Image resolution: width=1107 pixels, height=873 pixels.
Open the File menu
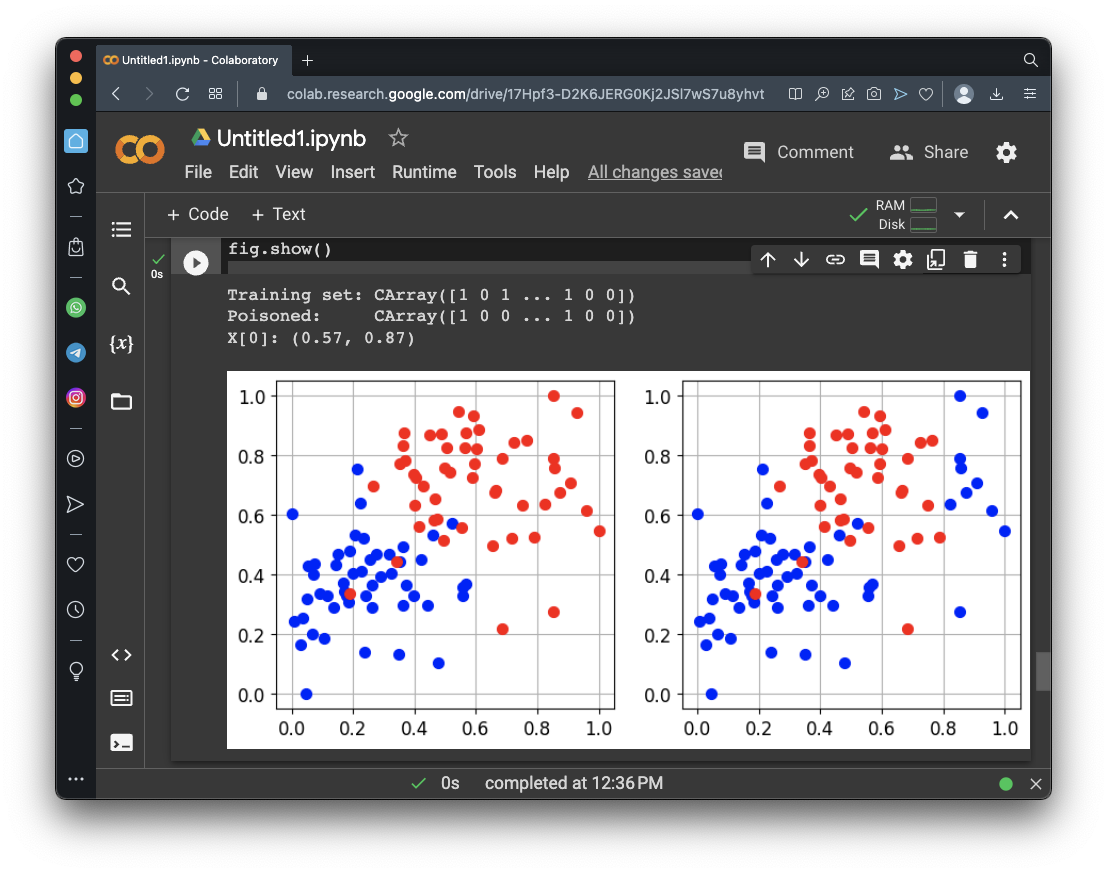(198, 172)
